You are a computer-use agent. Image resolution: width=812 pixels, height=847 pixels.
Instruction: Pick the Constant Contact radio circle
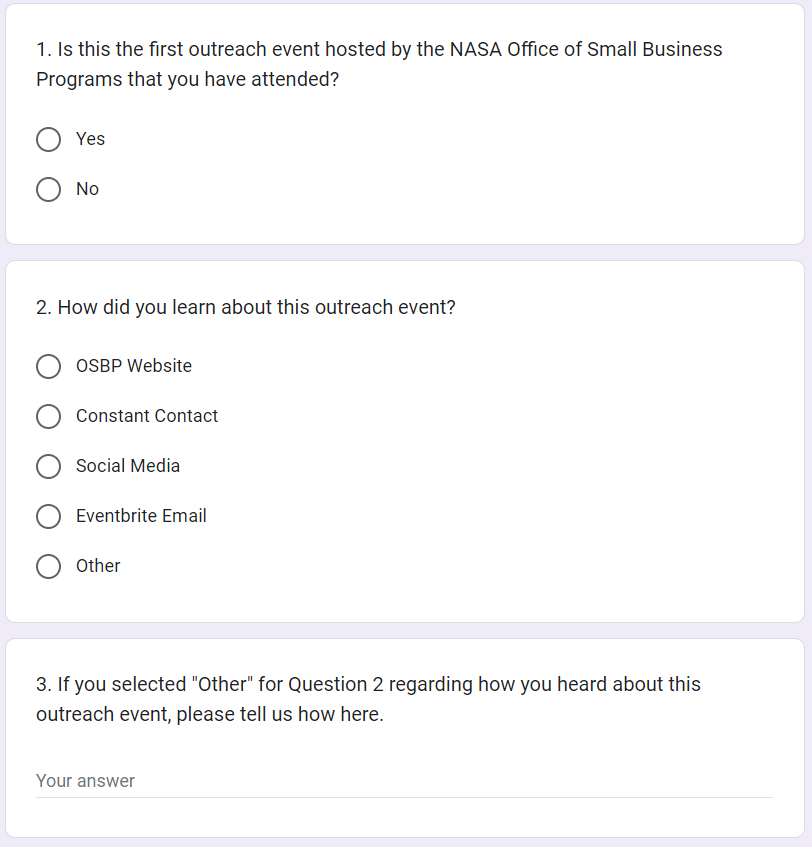pyautogui.click(x=49, y=416)
